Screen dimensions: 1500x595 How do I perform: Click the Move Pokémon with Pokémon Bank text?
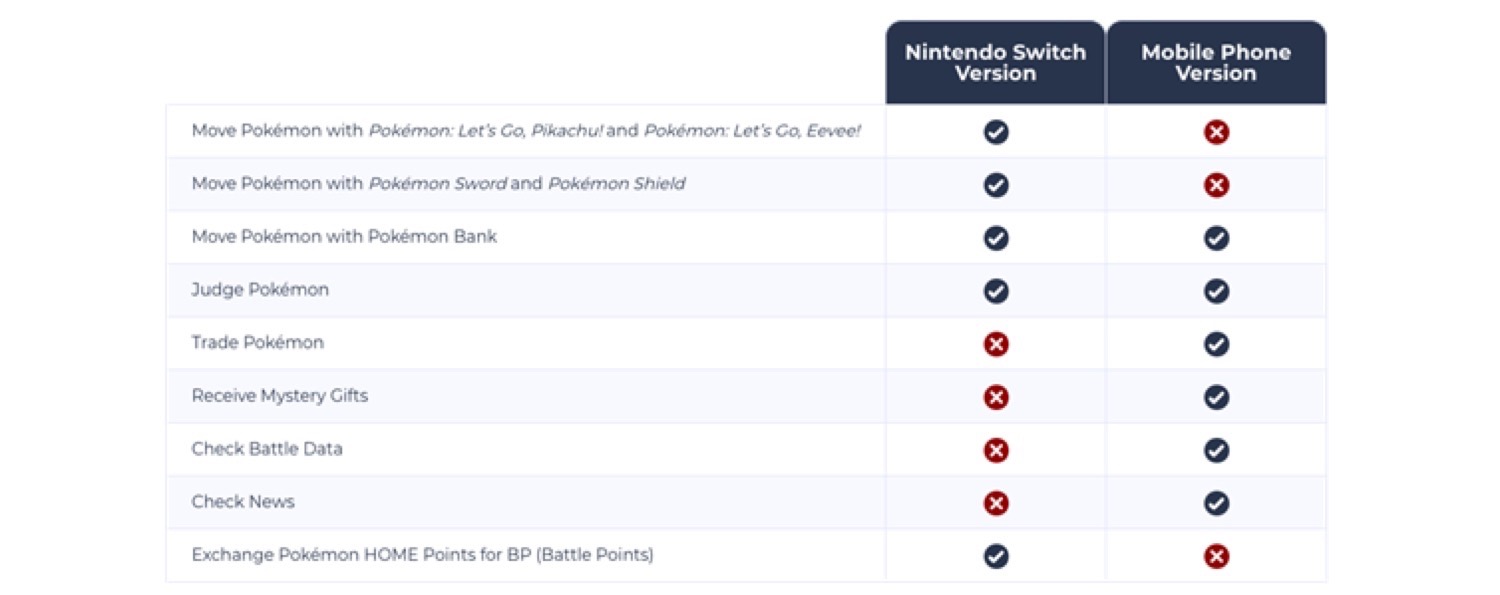(344, 237)
